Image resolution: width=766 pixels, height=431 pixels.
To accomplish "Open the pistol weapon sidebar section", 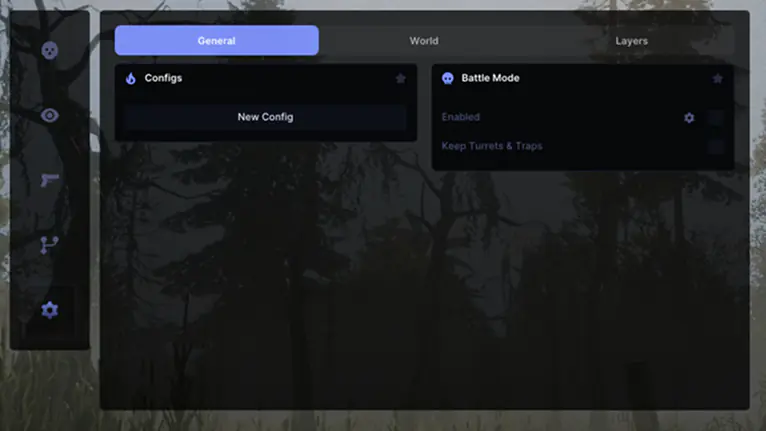I will [x=49, y=180].
